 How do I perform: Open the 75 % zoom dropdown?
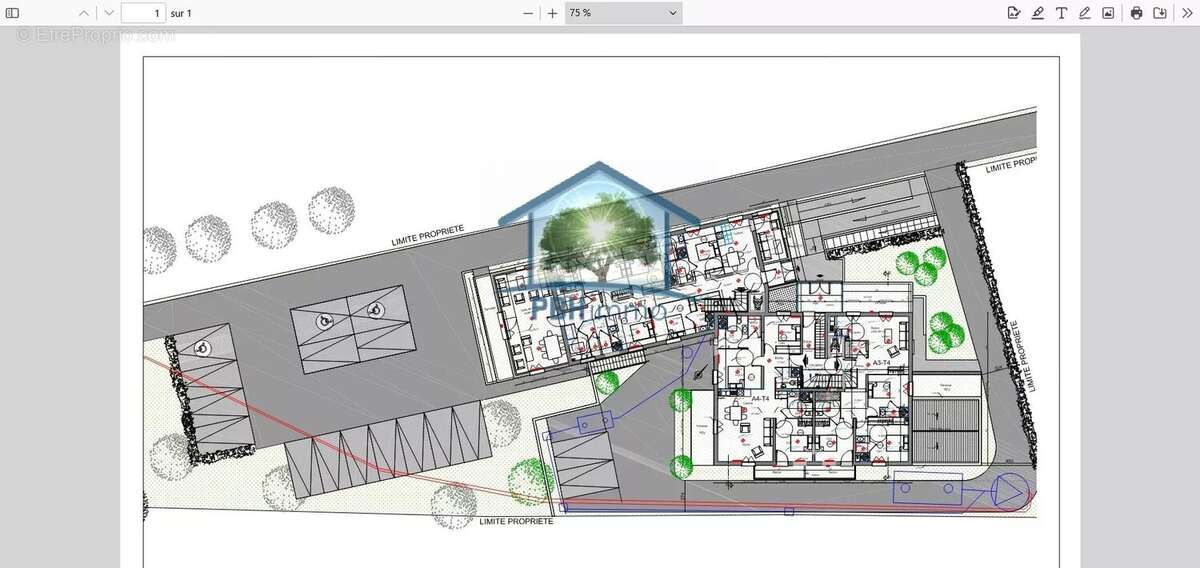pyautogui.click(x=623, y=13)
